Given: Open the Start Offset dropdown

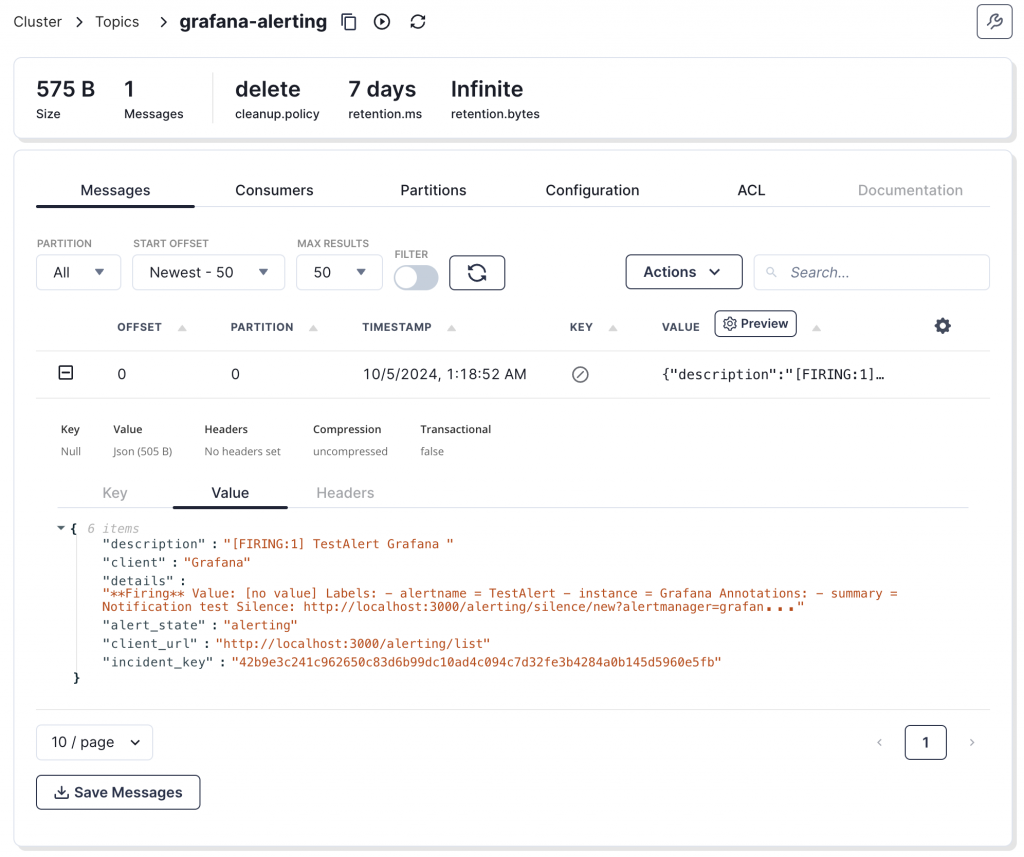Looking at the screenshot, I should 208,272.
